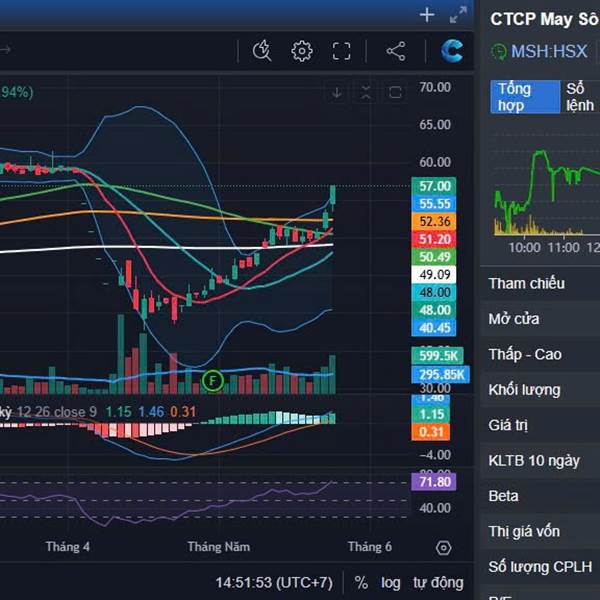Click the Giá trị row
The width and height of the screenshot is (600, 600).
540,425
